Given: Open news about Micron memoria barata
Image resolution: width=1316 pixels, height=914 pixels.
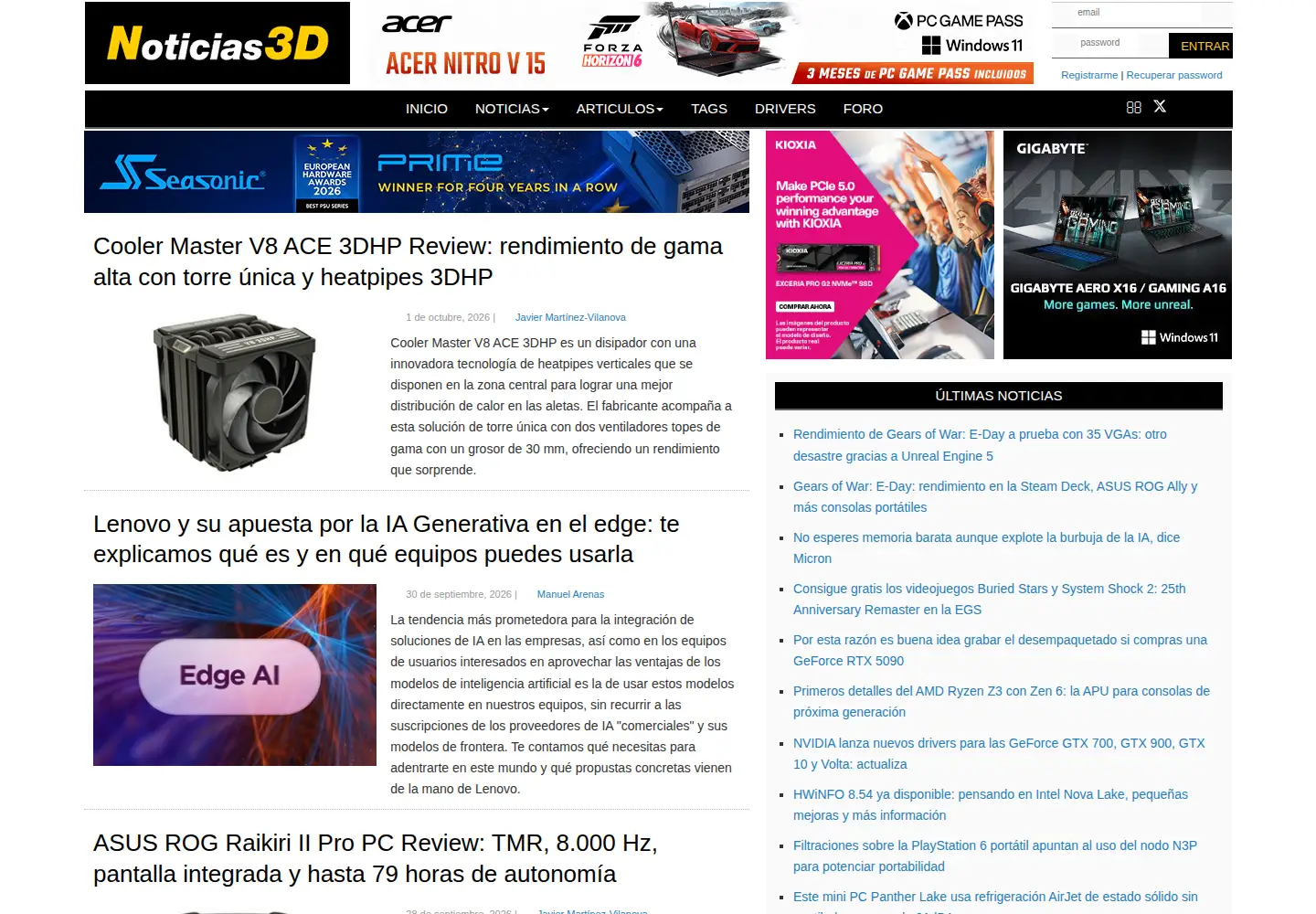Looking at the screenshot, I should coord(986,547).
